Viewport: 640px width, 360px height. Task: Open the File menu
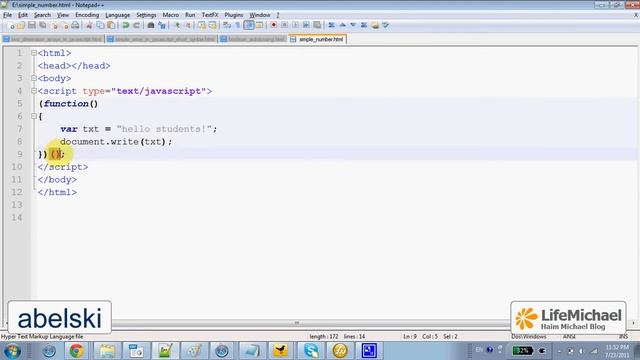(x=7, y=15)
